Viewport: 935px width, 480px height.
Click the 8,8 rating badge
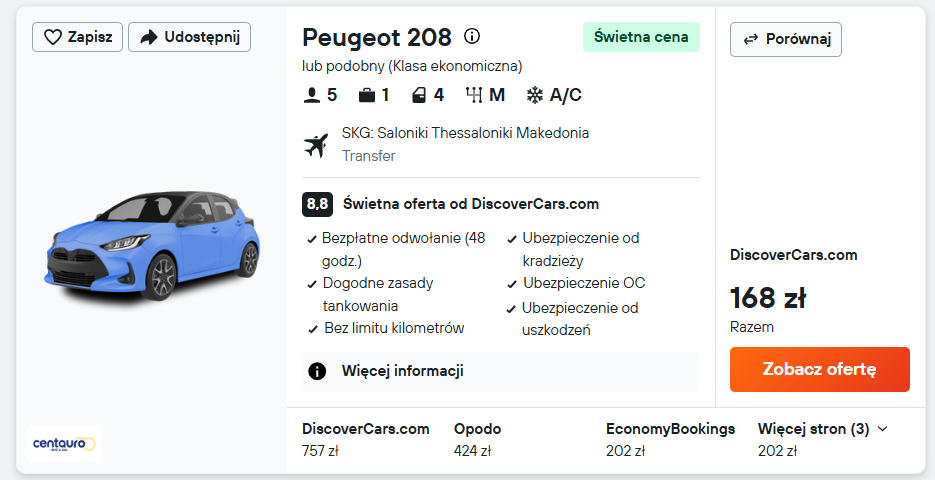317,204
